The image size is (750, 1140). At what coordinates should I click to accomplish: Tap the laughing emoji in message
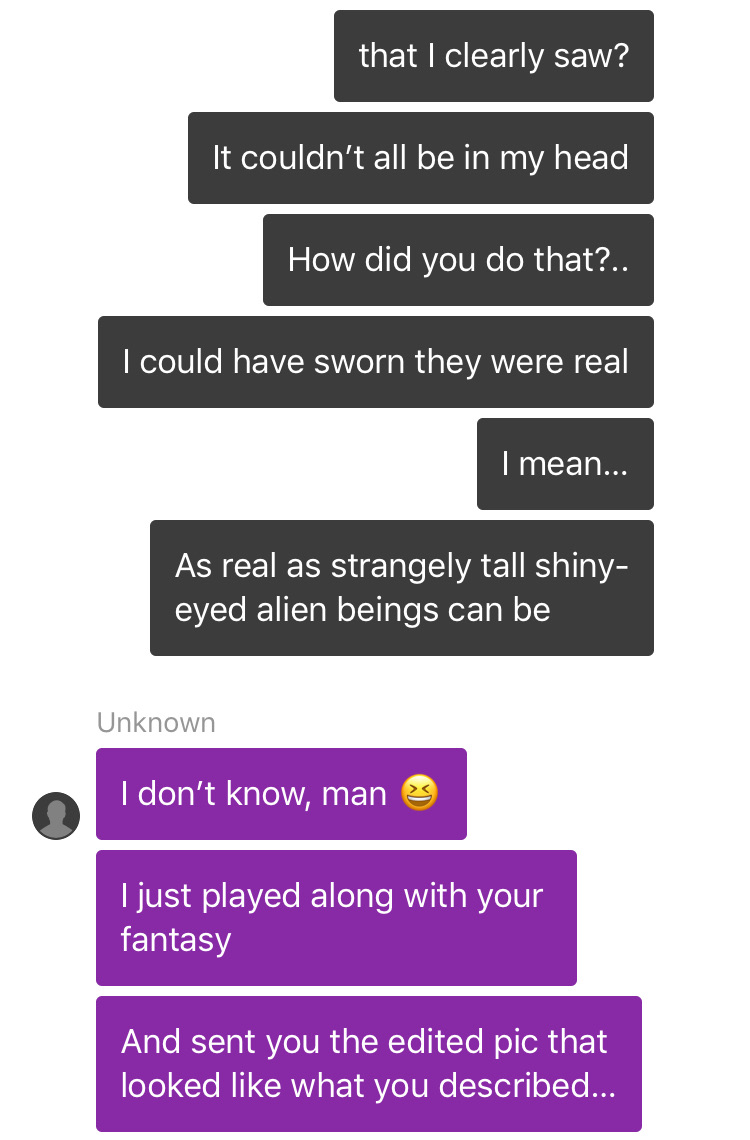point(419,792)
